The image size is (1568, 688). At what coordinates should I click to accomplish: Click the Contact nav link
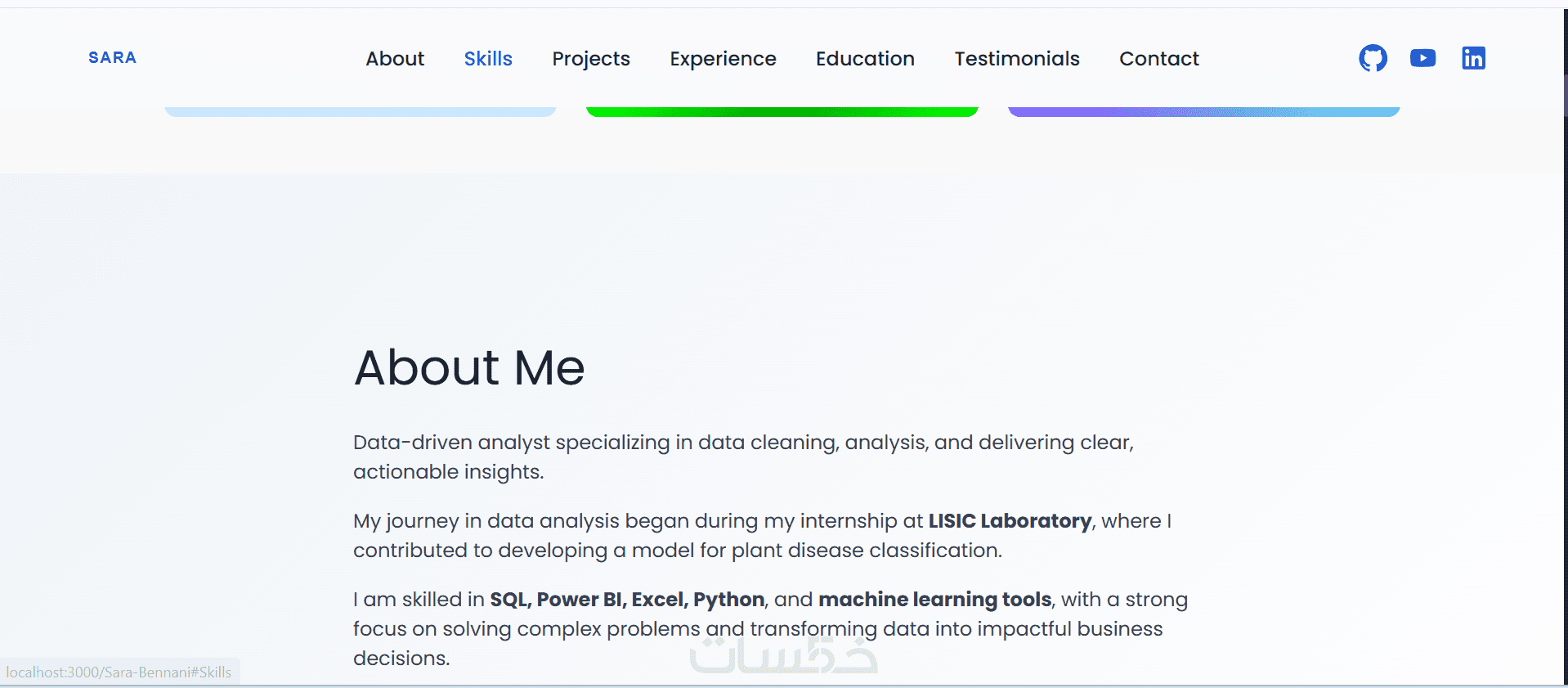pos(1158,59)
